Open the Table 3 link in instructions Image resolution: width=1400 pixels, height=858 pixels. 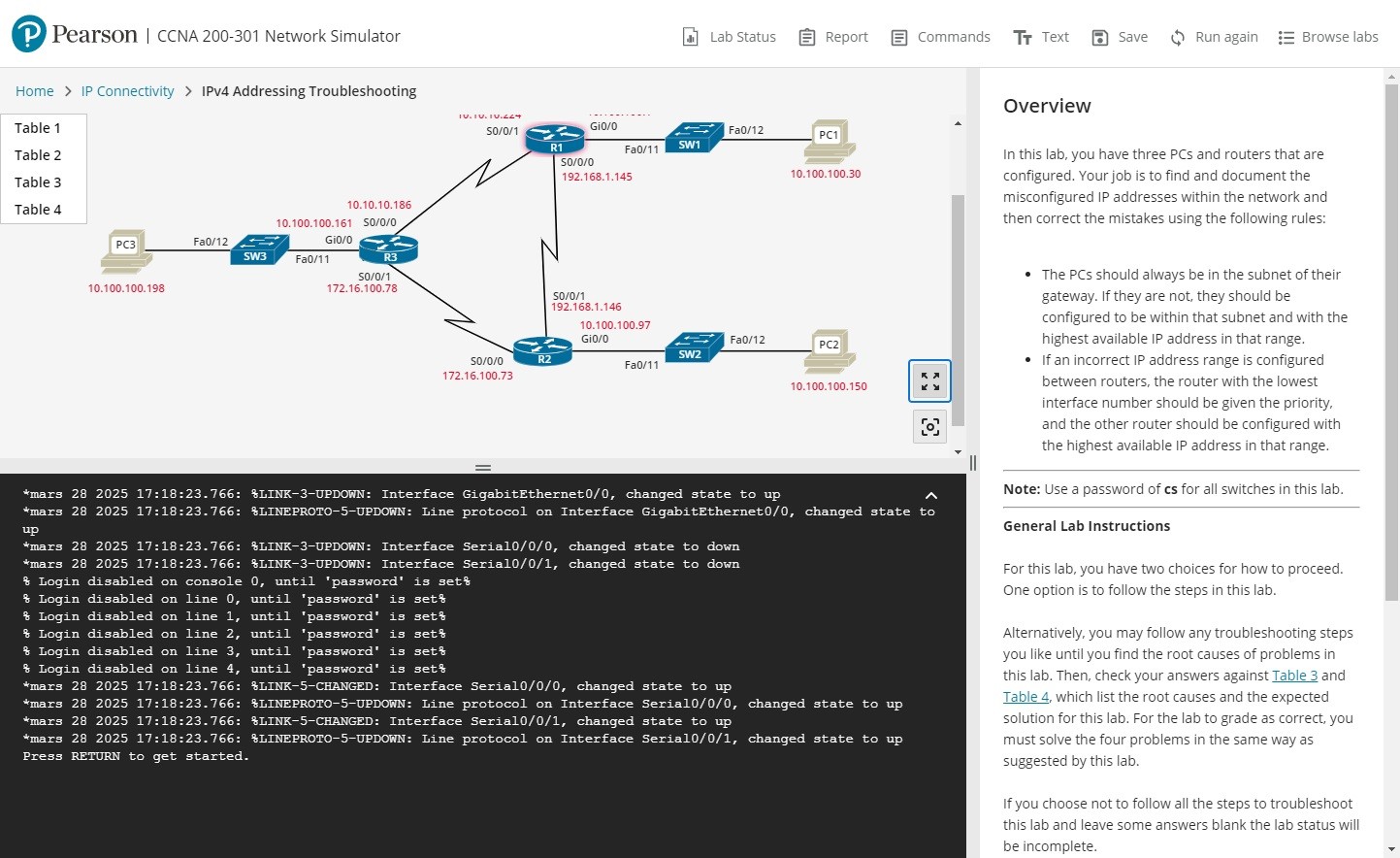(1295, 676)
